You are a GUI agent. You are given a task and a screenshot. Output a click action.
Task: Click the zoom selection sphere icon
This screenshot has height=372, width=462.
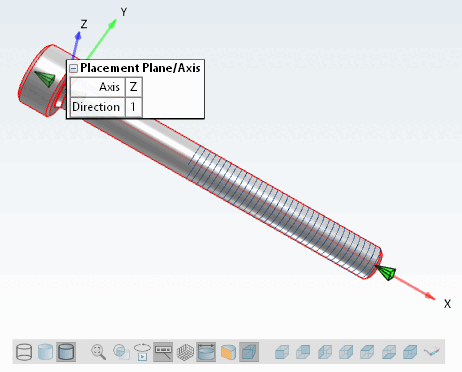click(121, 352)
